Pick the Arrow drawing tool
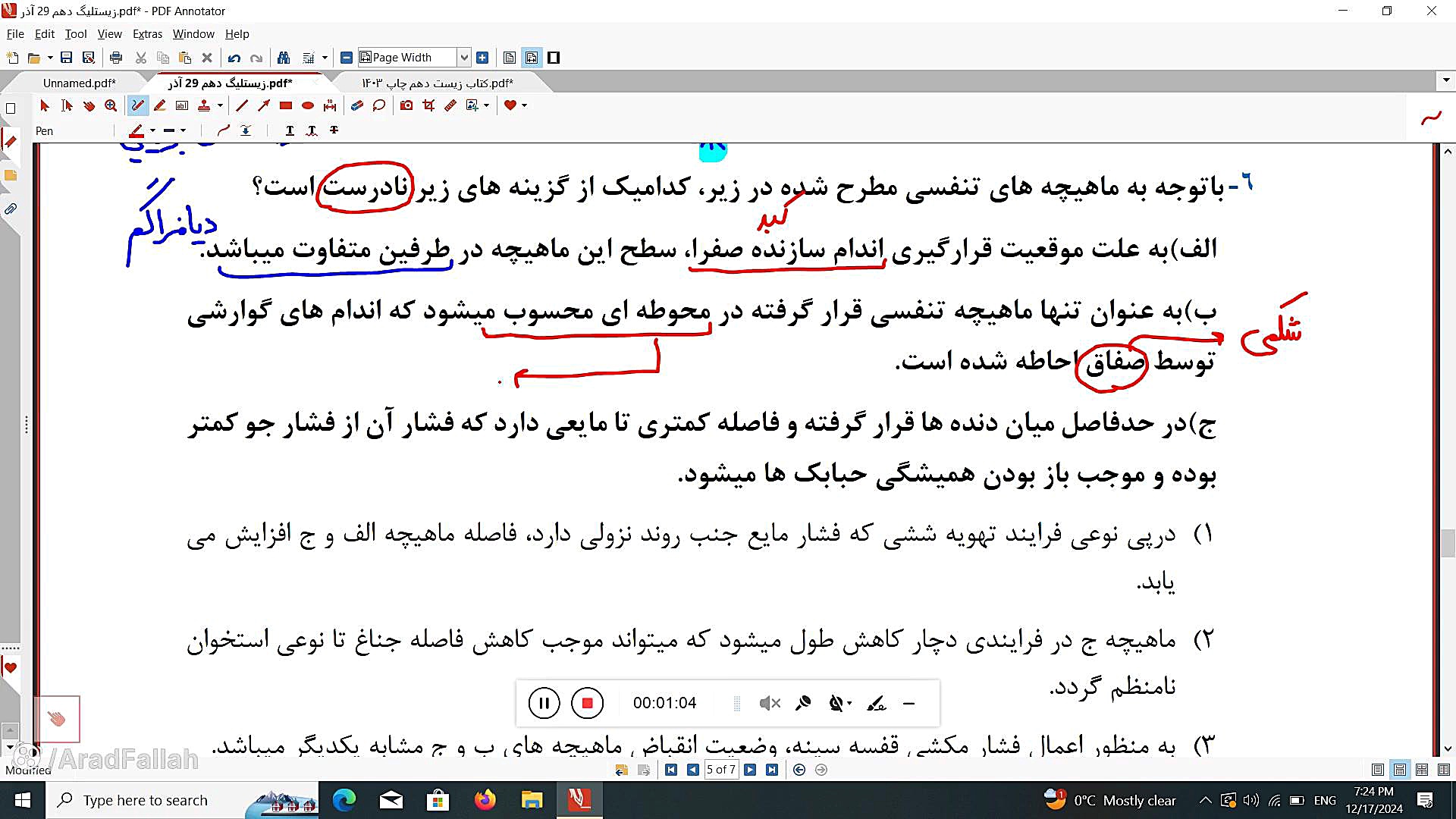 tap(263, 105)
